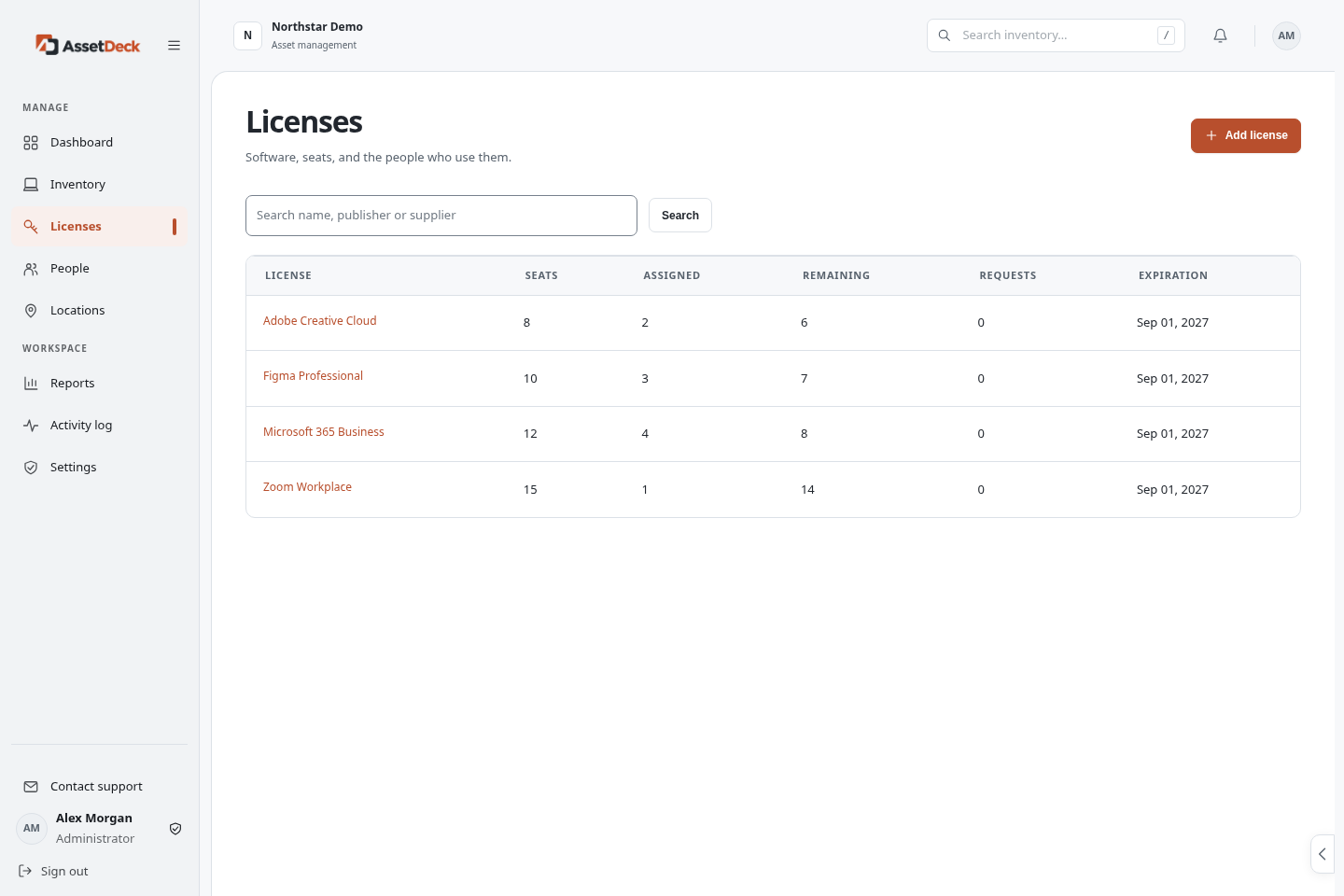Click Microsoft 365 Business seats value 12
Image resolution: width=1344 pixels, height=896 pixels.
[530, 434]
